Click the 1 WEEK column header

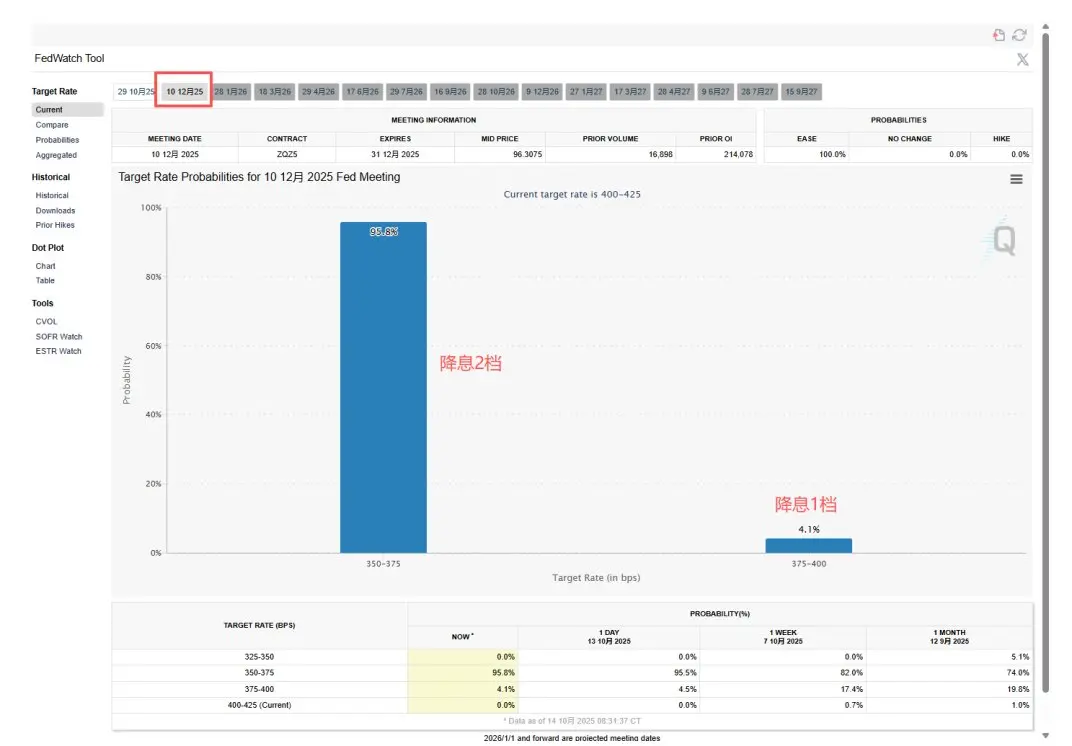point(783,637)
